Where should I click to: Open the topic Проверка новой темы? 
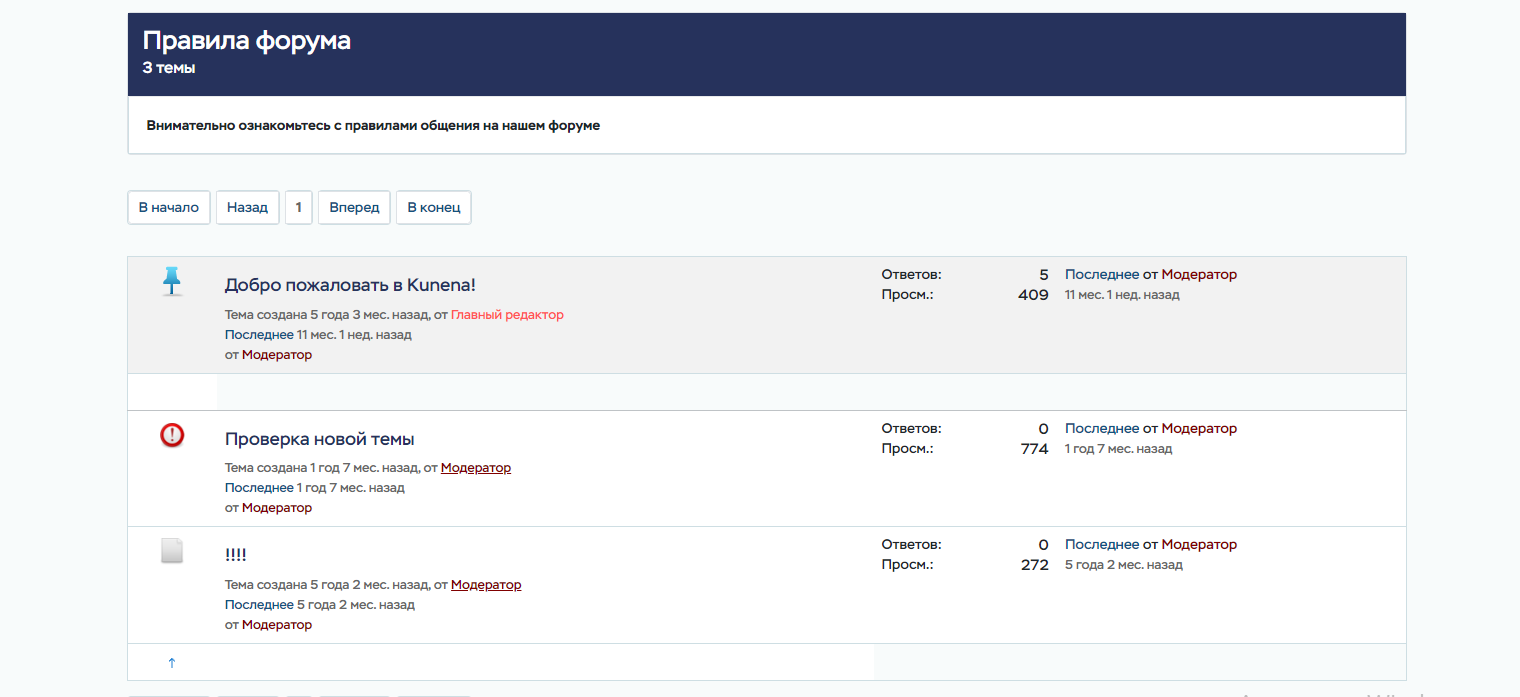click(319, 439)
